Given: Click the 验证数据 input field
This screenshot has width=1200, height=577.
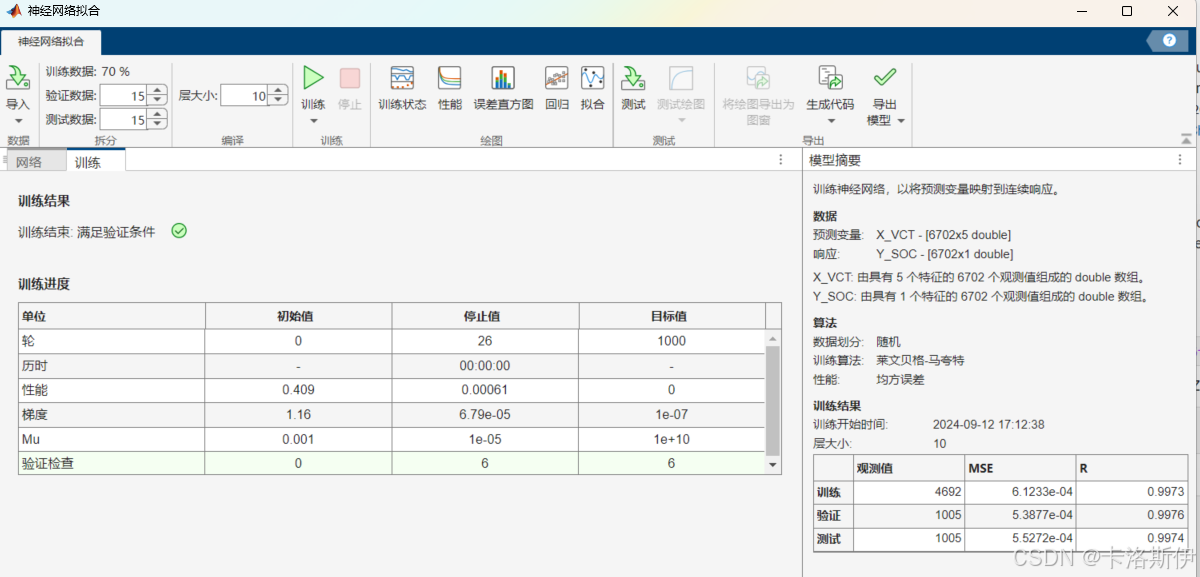Looking at the screenshot, I should 124,96.
